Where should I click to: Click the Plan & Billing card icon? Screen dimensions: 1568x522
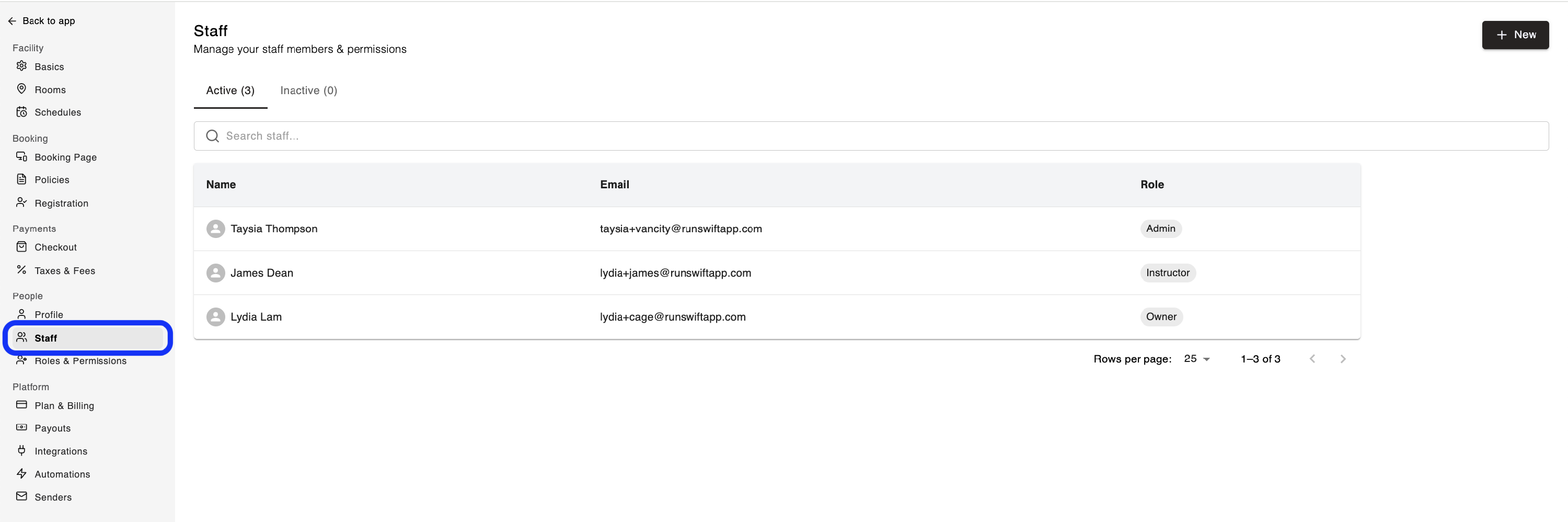point(22,405)
